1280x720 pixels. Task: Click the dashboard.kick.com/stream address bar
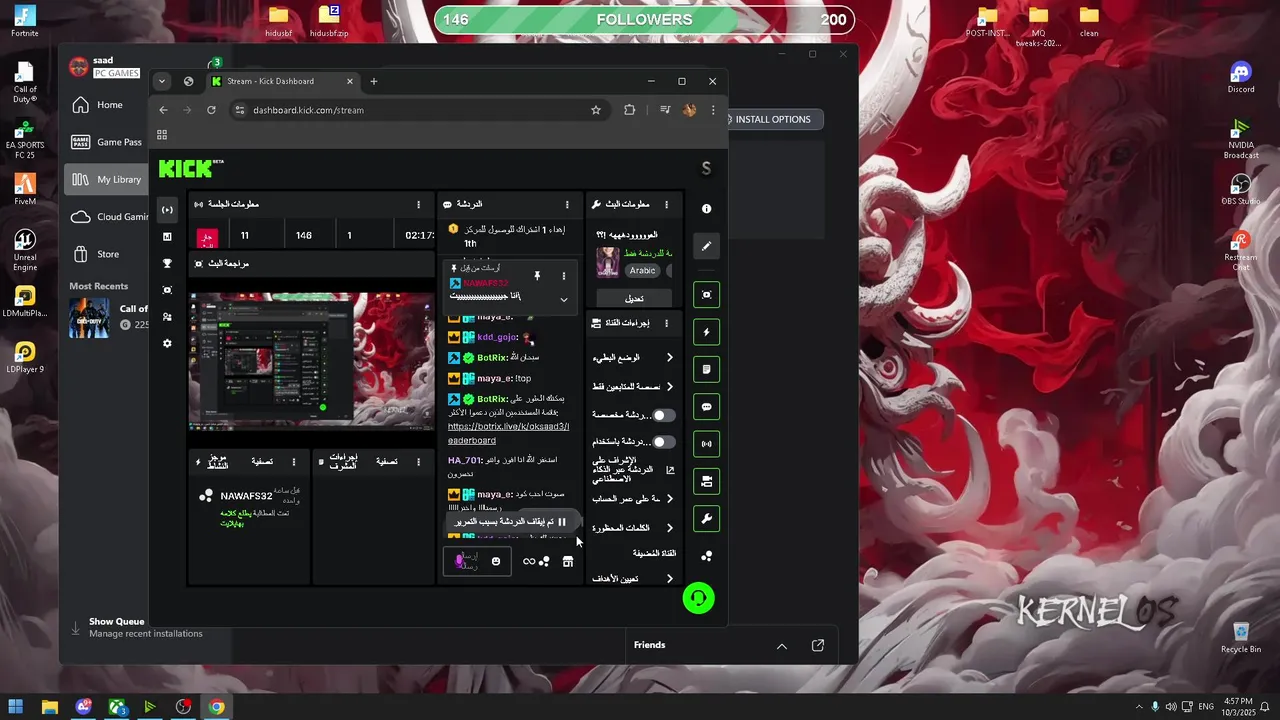[x=420, y=110]
